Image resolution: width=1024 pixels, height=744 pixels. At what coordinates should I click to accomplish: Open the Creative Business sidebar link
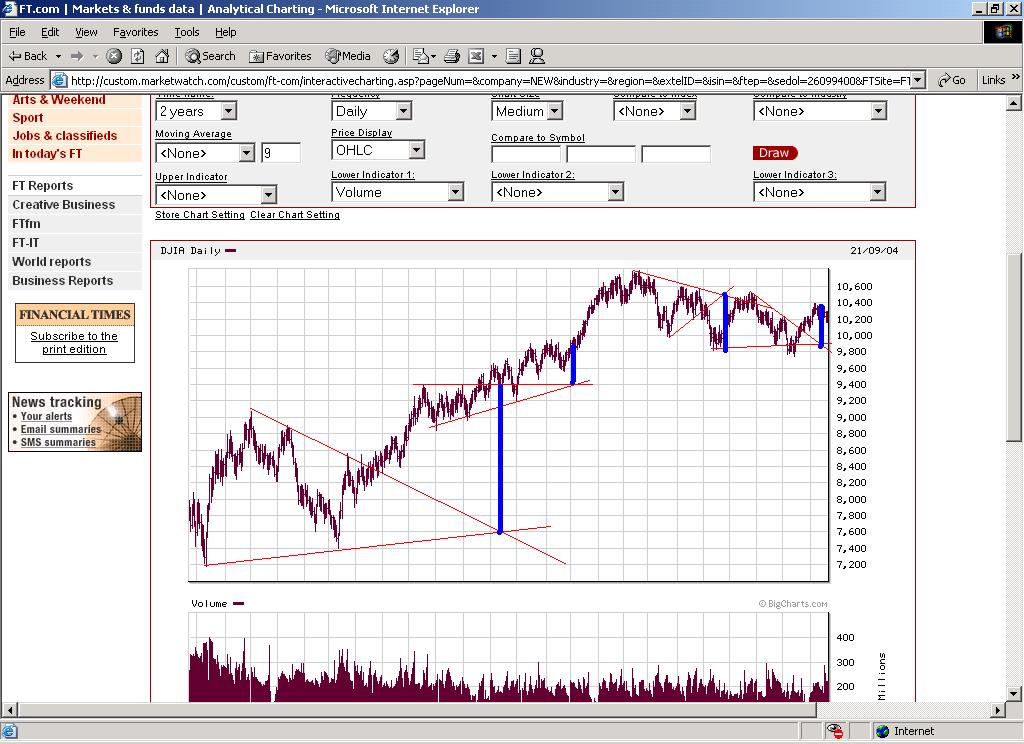point(63,204)
